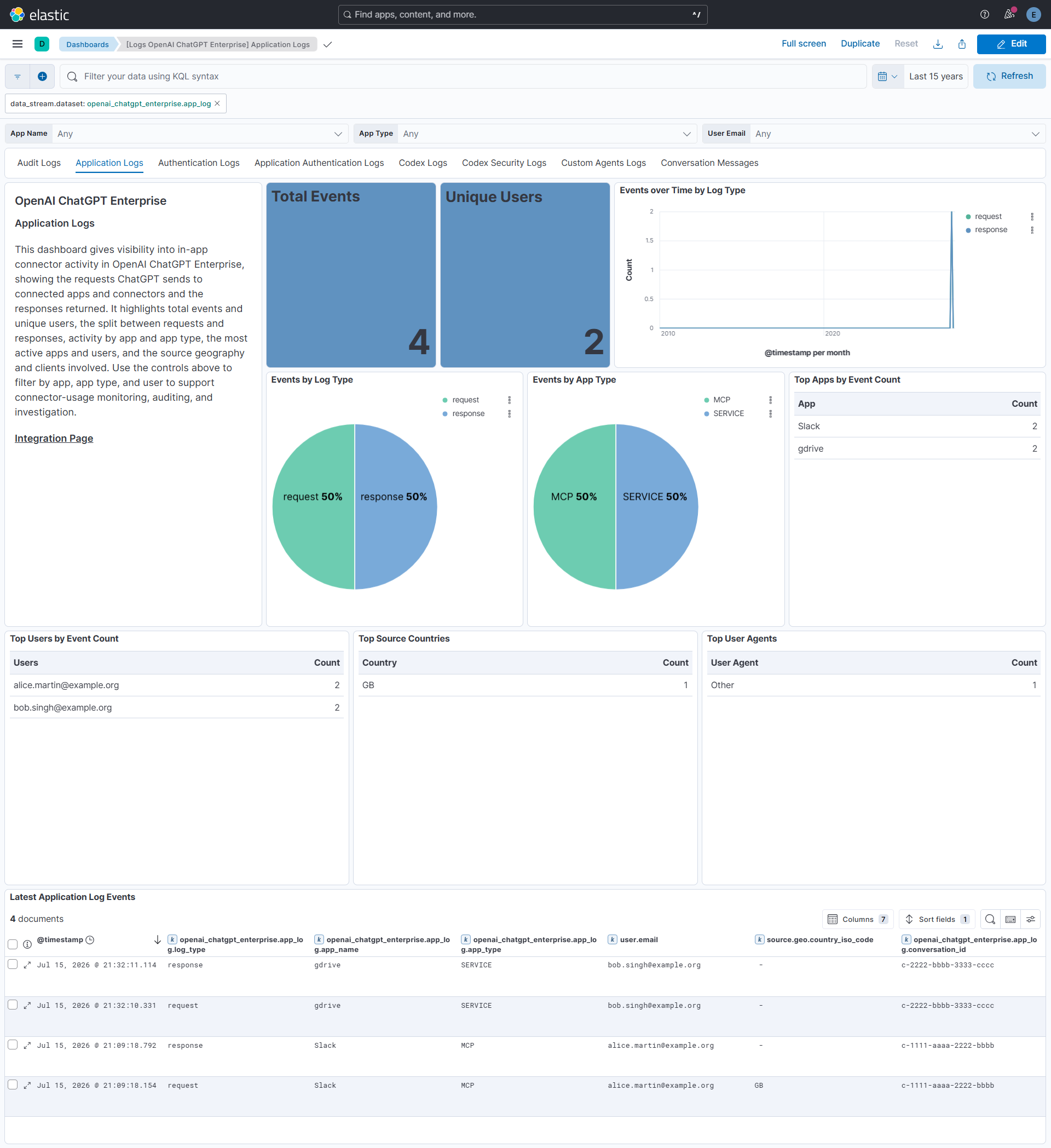Image resolution: width=1051 pixels, height=1148 pixels.
Task: Remove the data_stream.dataset filter pill
Action: pyautogui.click(x=217, y=103)
